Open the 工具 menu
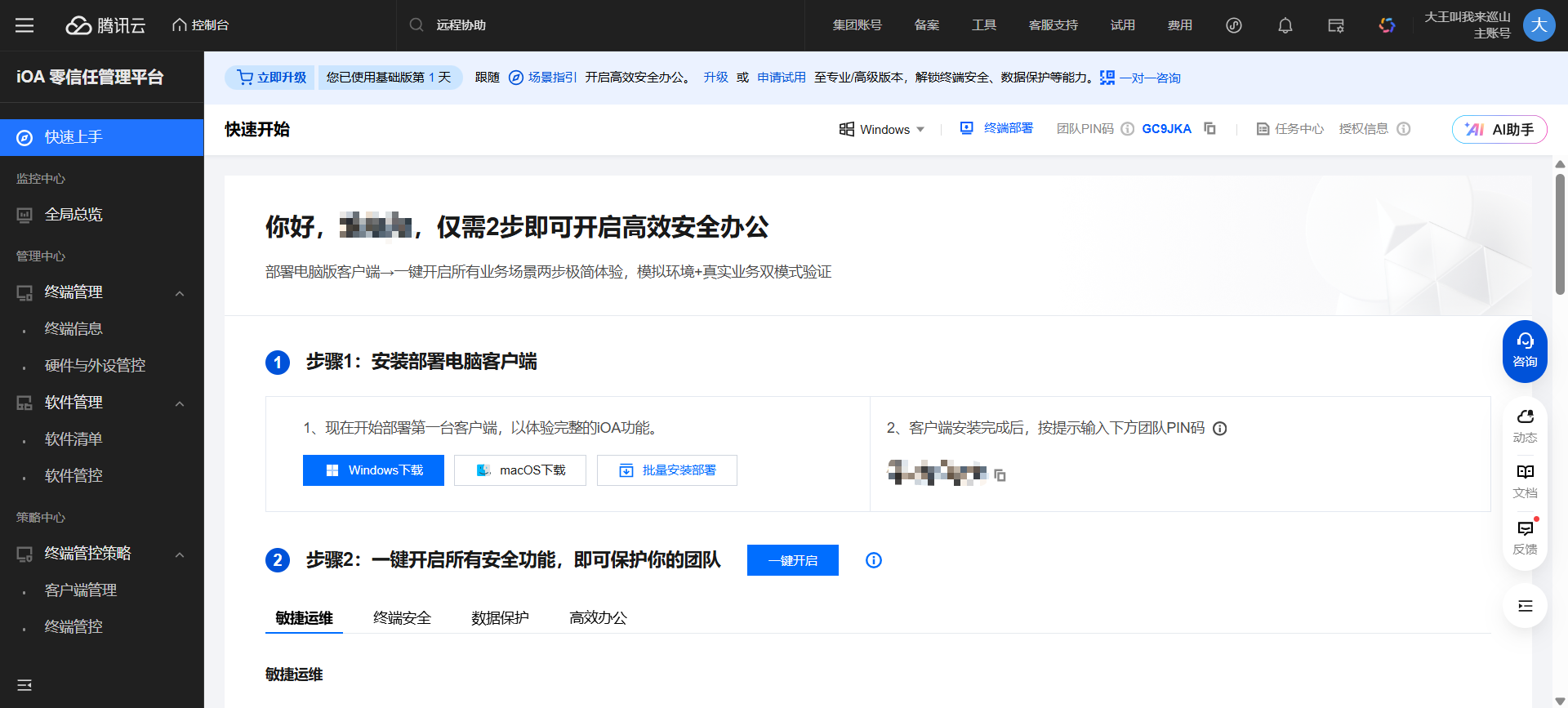The image size is (1568, 708). coord(984,25)
